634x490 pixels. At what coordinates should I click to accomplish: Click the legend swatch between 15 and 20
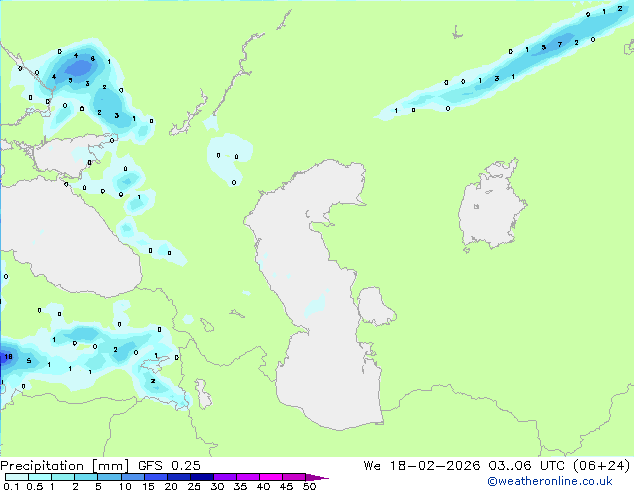point(156,477)
